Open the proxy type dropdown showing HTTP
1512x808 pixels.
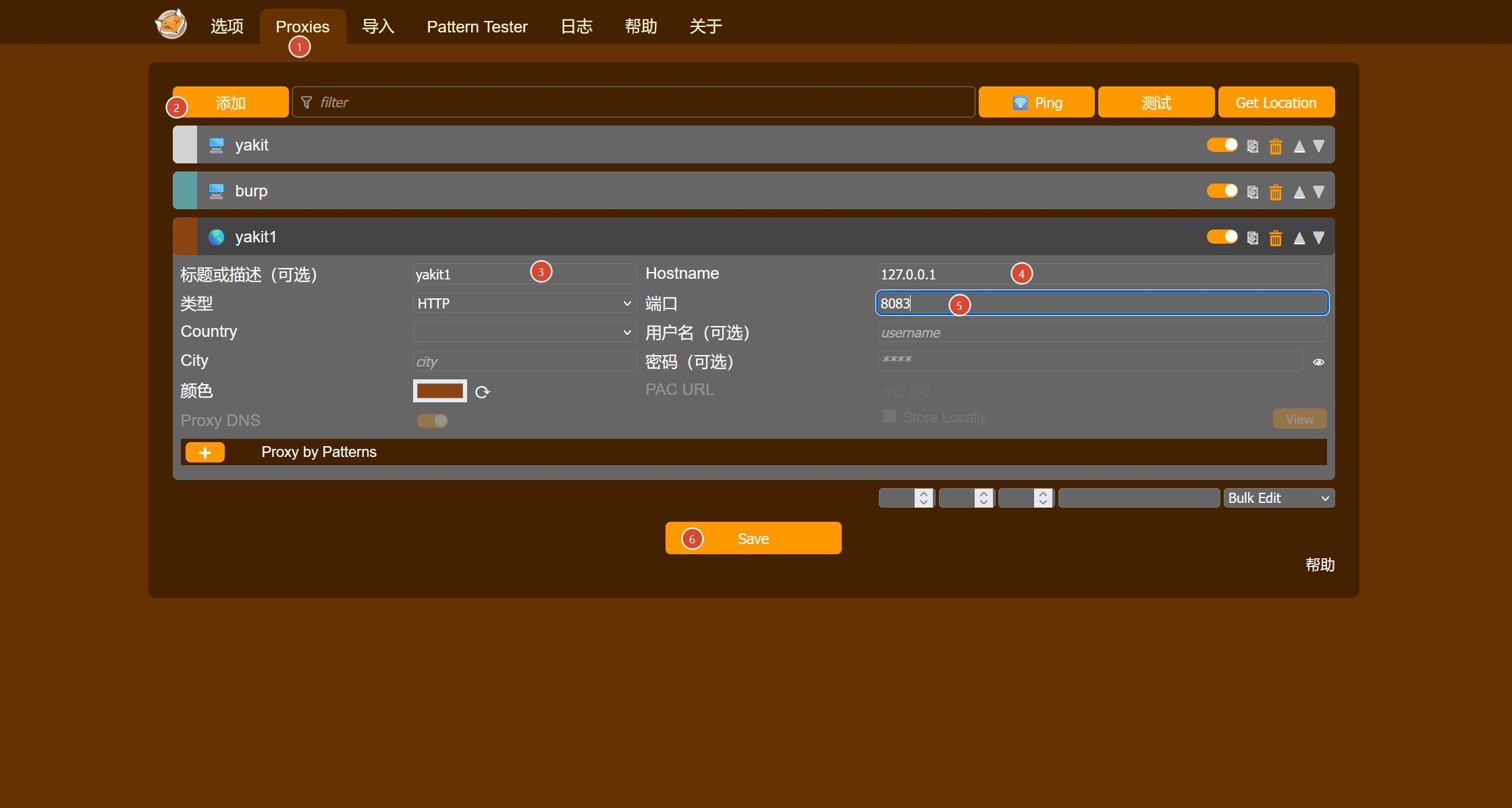(524, 303)
